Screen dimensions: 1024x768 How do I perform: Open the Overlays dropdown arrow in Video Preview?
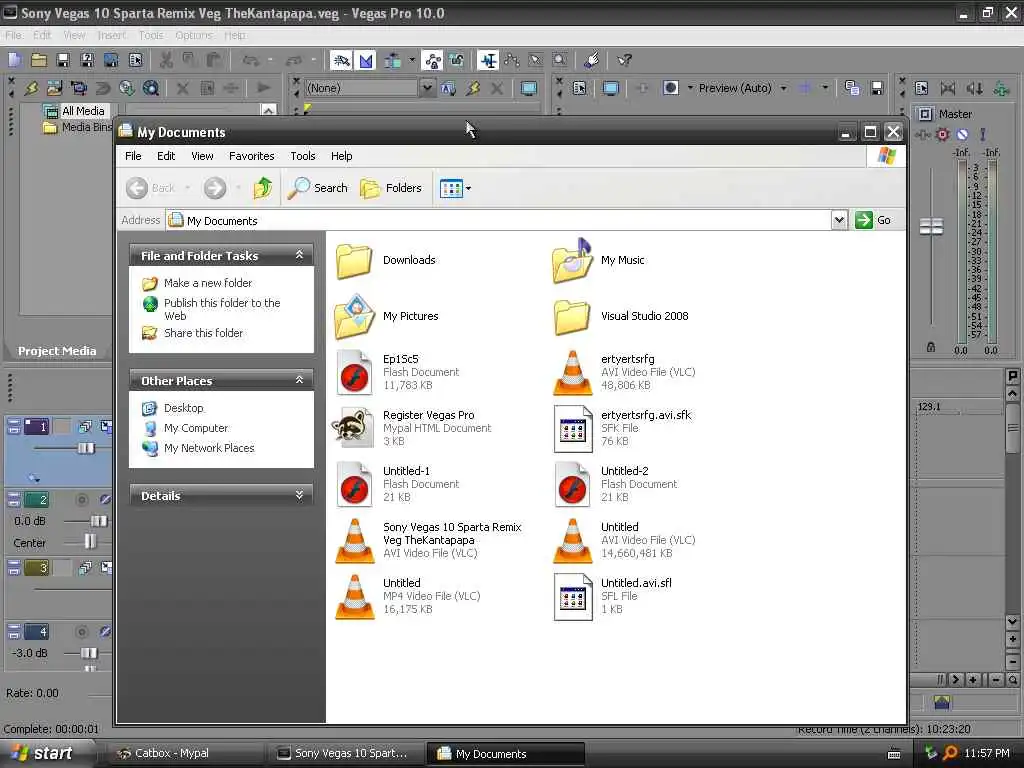coord(825,88)
